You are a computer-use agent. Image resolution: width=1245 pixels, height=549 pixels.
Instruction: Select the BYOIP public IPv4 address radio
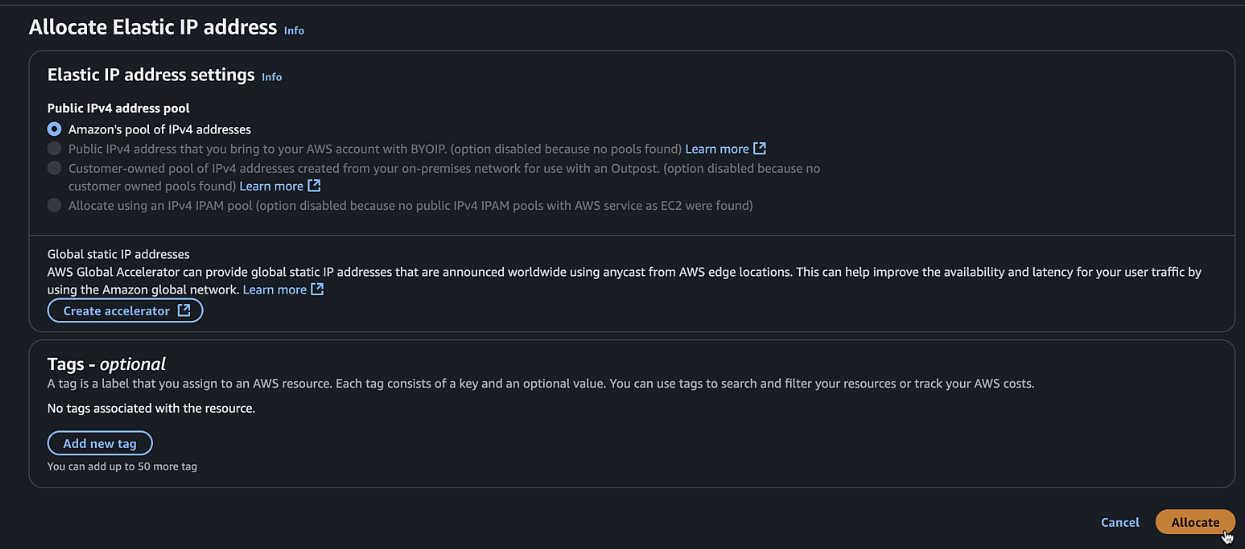54,148
